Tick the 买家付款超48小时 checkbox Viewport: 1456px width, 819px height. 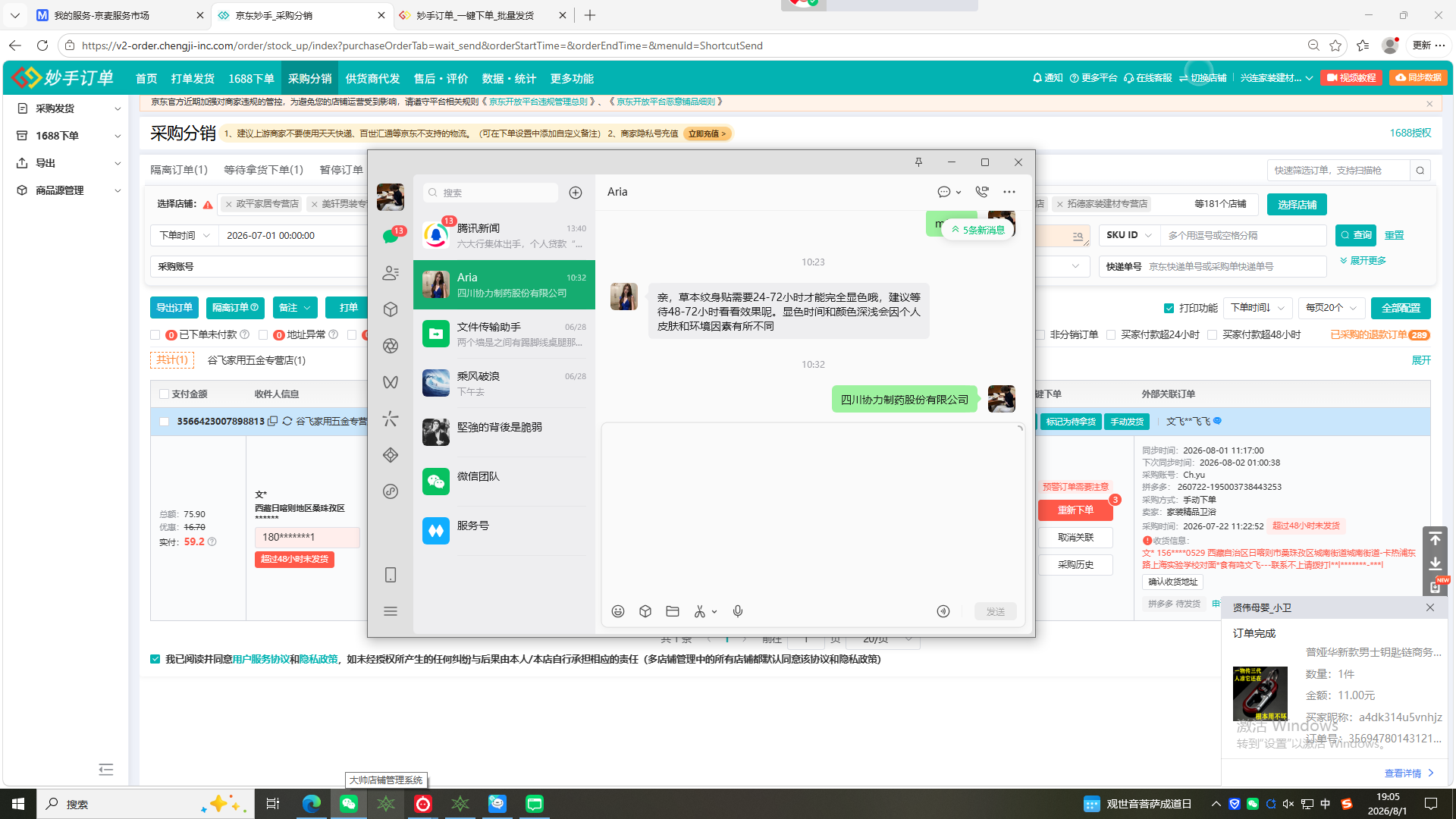coord(1213,334)
